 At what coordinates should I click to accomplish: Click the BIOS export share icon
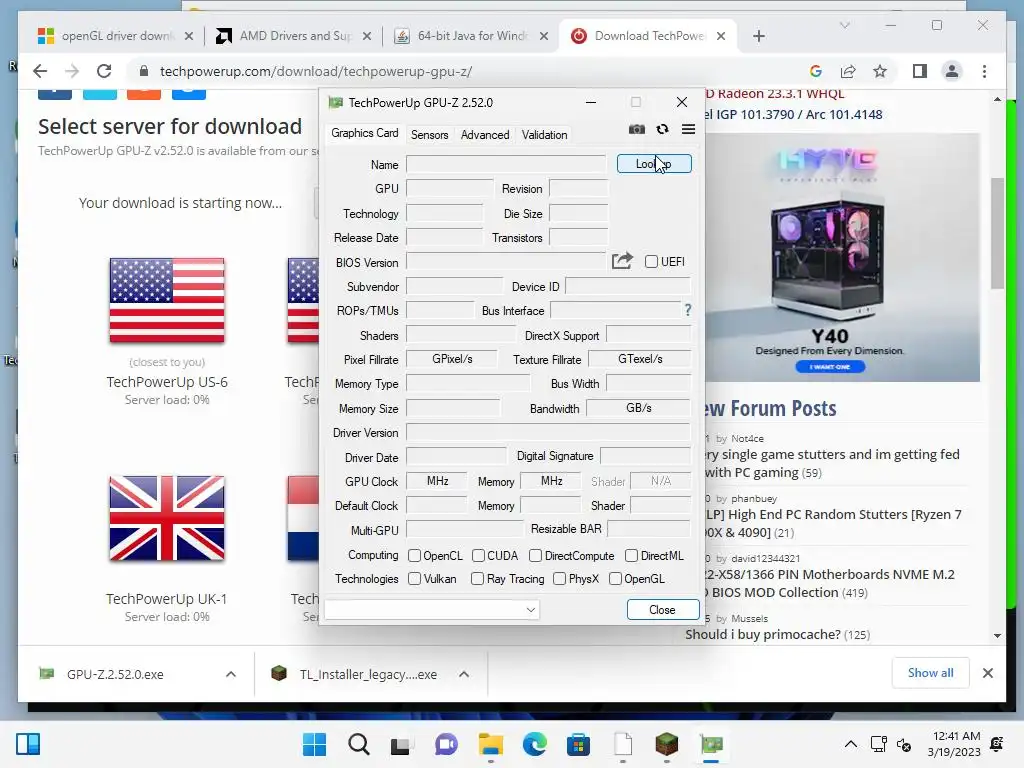(622, 261)
